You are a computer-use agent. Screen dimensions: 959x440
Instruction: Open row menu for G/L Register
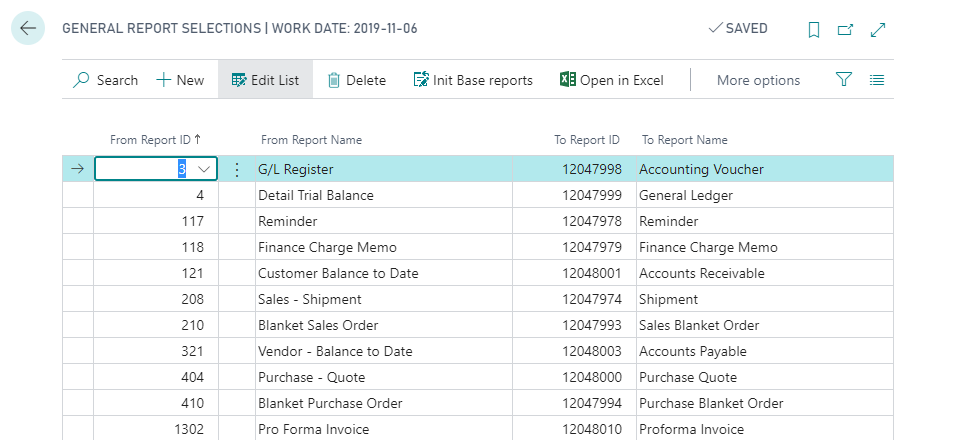pyautogui.click(x=237, y=169)
